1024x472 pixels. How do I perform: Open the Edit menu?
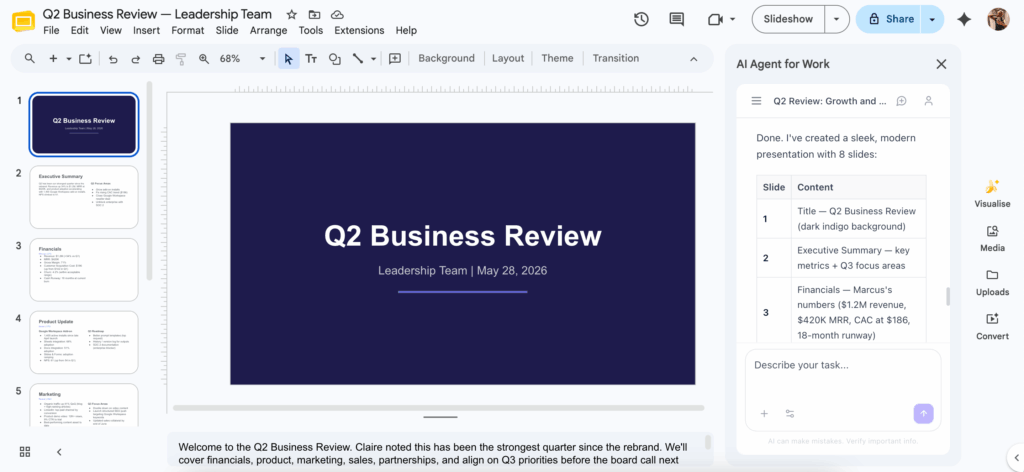point(80,31)
